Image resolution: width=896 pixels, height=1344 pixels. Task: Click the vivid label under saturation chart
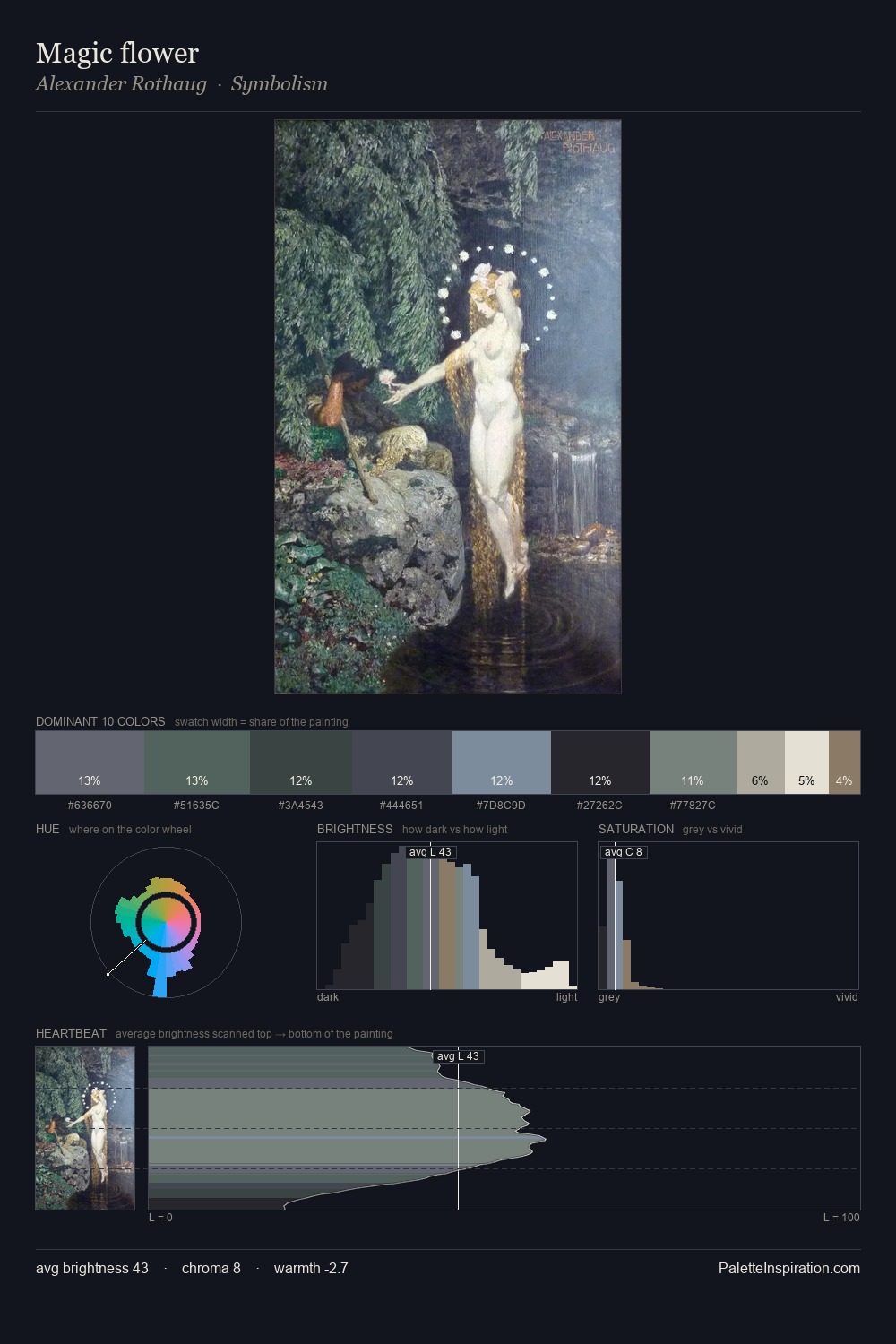pos(847,996)
